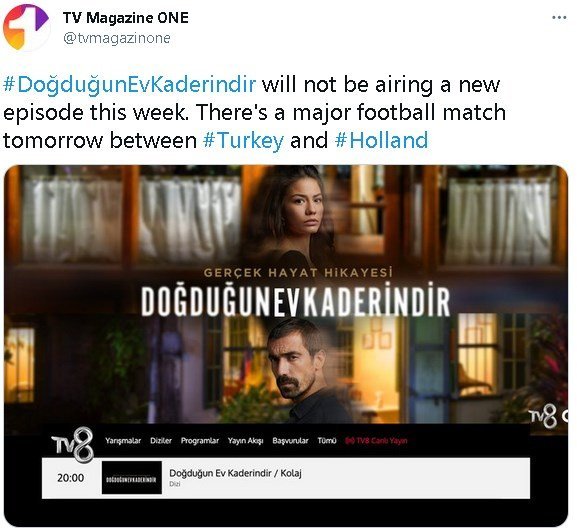
Task: Select the Programlar menu item
Action: pyautogui.click(x=199, y=441)
